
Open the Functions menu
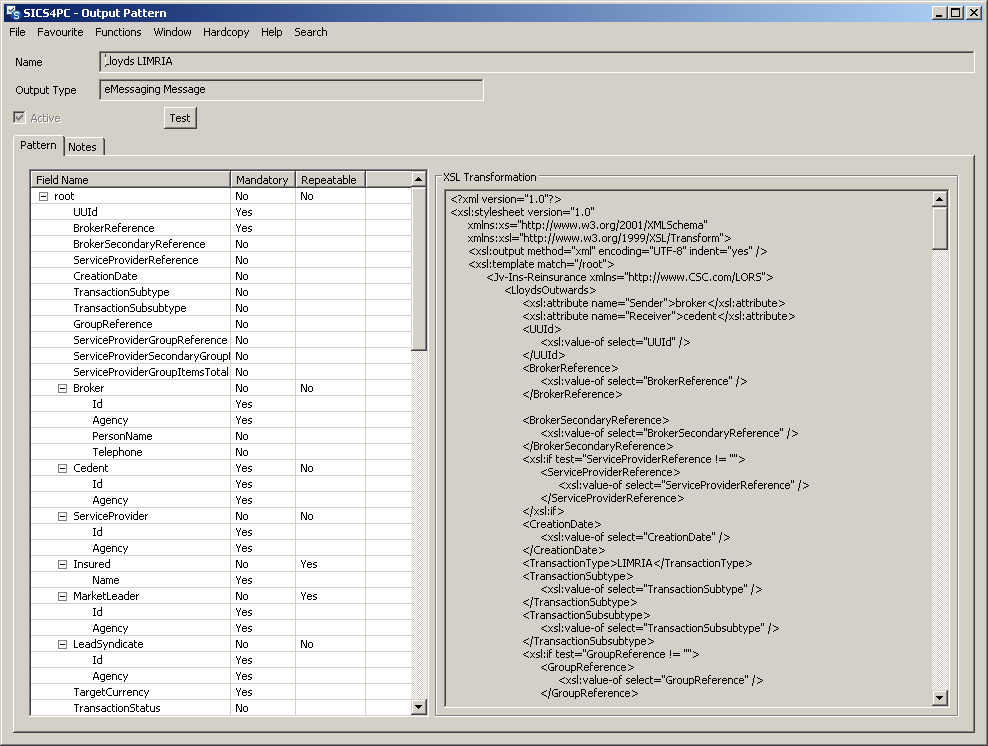click(x=118, y=32)
